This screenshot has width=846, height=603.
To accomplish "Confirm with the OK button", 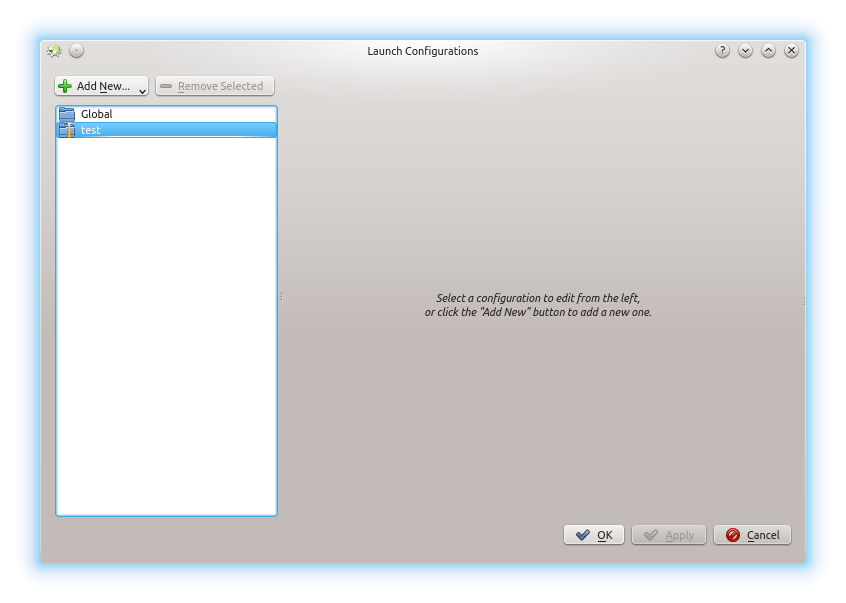I will pyautogui.click(x=594, y=535).
